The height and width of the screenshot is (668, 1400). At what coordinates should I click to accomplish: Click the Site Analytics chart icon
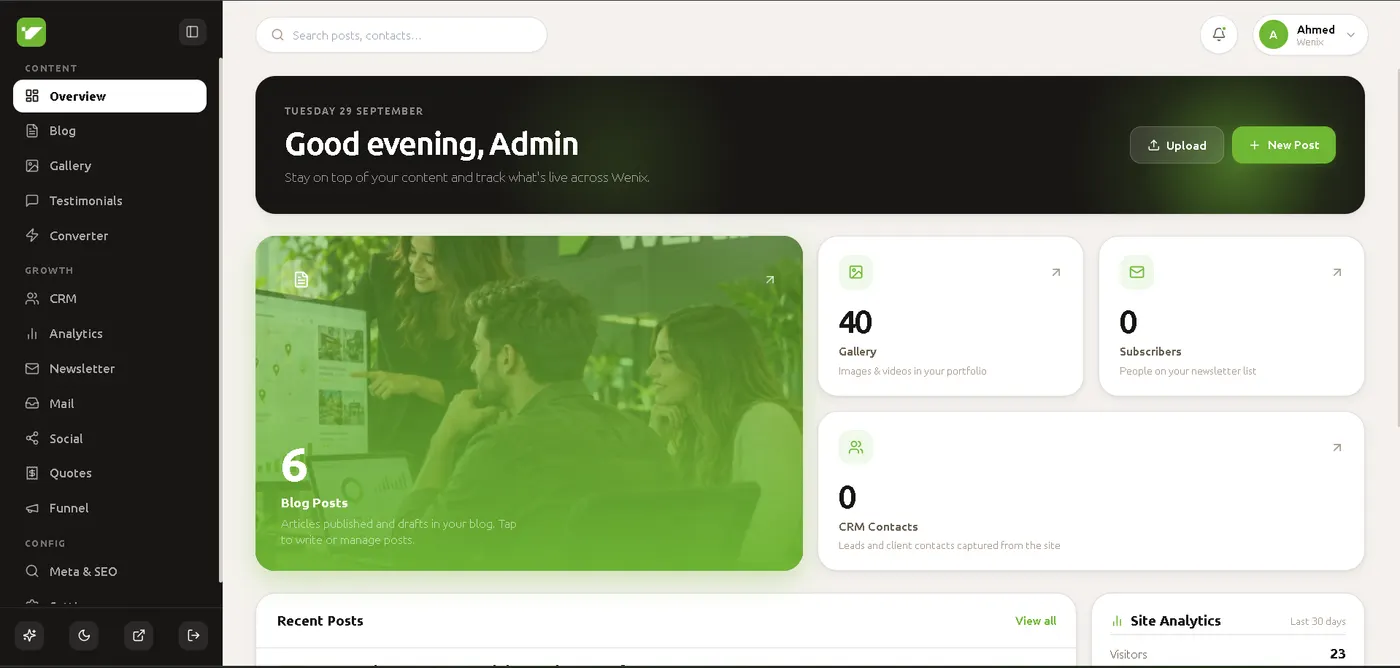pos(1117,621)
